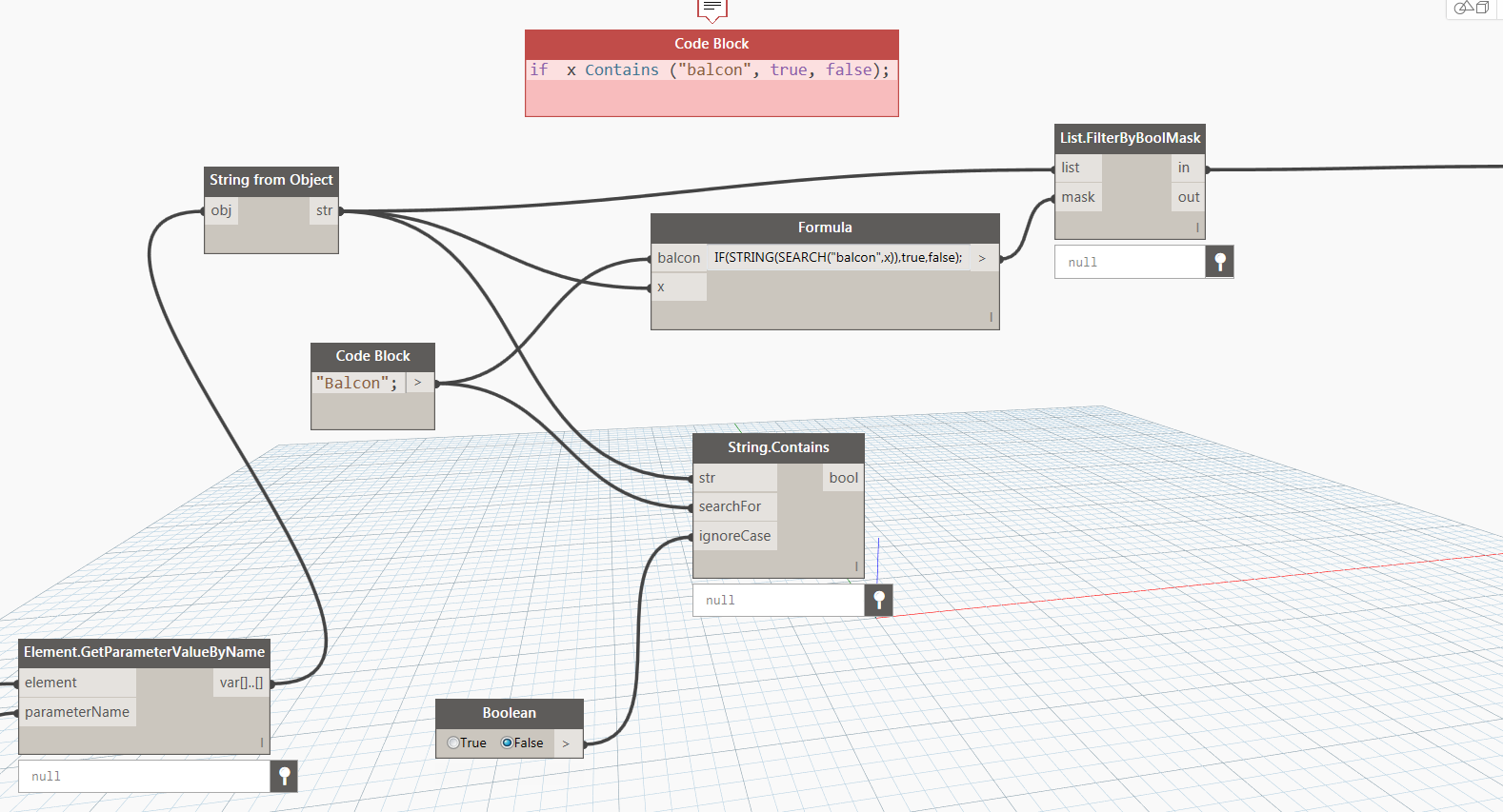Click the lacing indicator on Formula node
The width and height of the screenshot is (1503, 812).
991,317
